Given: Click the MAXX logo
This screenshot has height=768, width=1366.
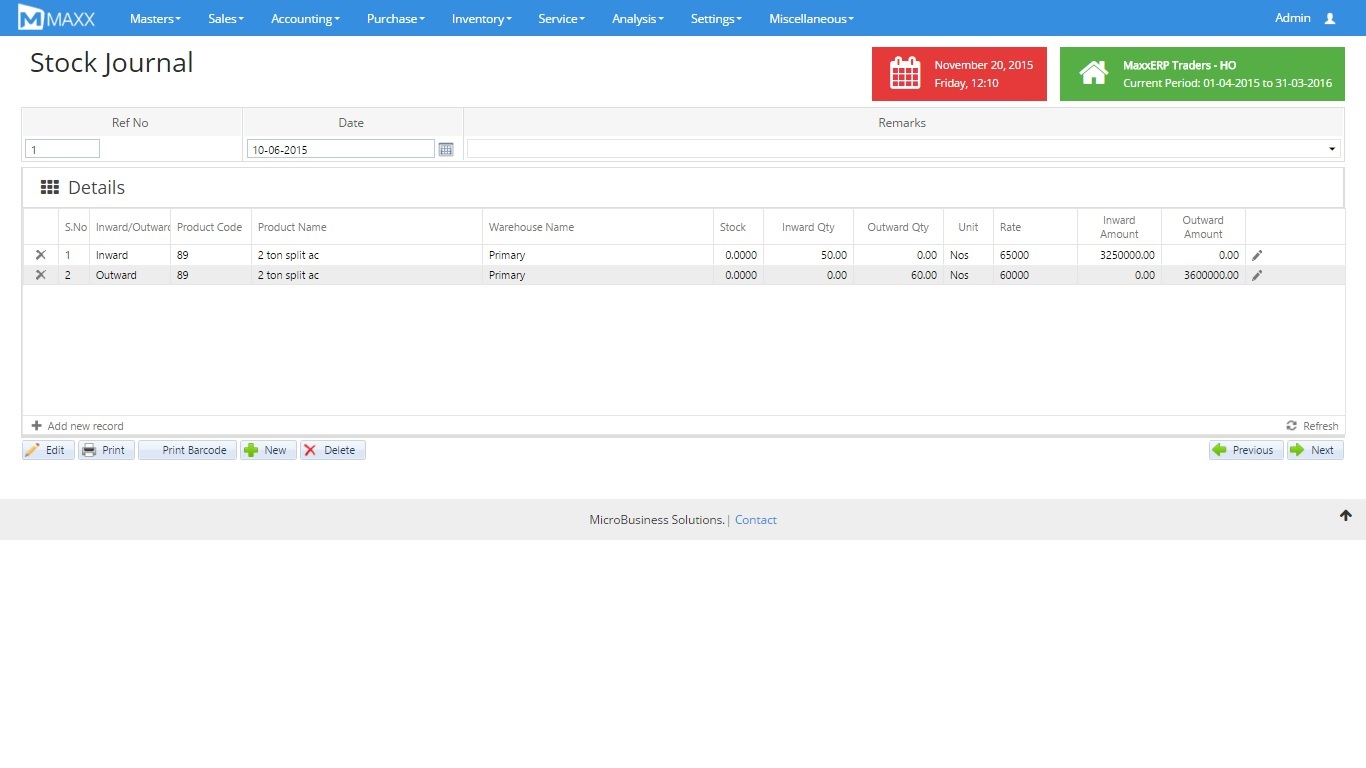Looking at the screenshot, I should pos(57,18).
